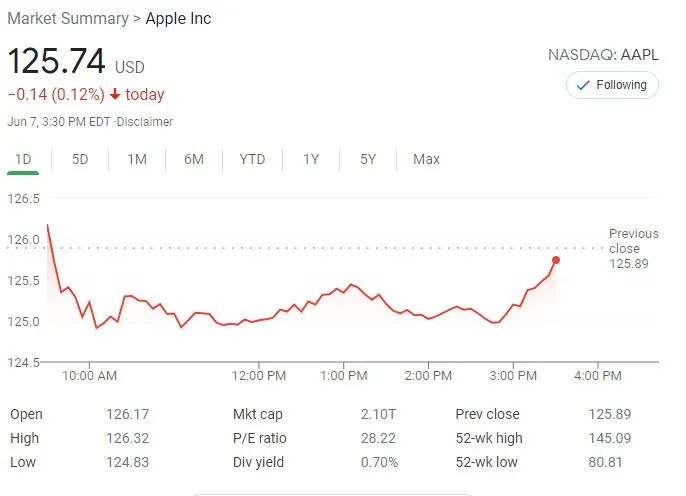Click the red current price dot on chart
Viewport: 686px width, 496px height.
(556, 260)
